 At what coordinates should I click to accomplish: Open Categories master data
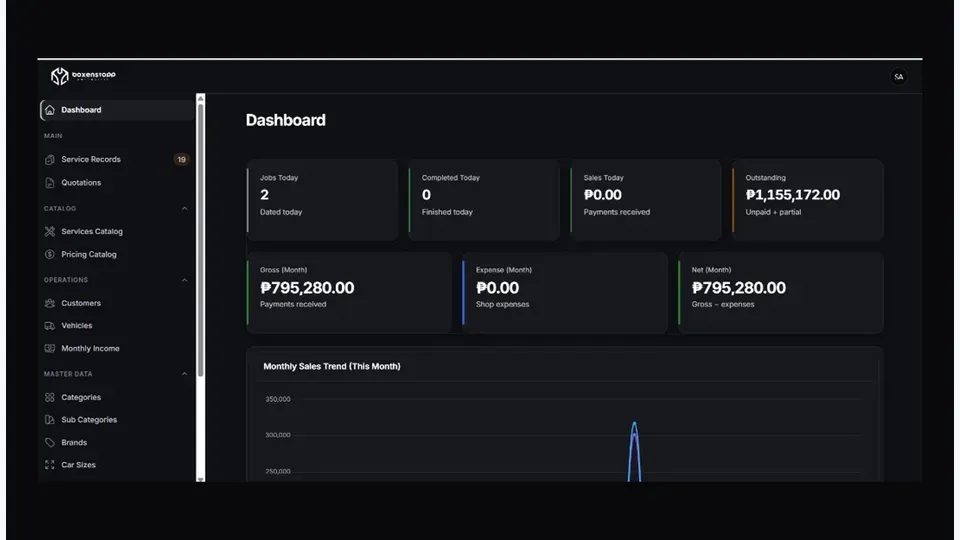(x=117, y=397)
